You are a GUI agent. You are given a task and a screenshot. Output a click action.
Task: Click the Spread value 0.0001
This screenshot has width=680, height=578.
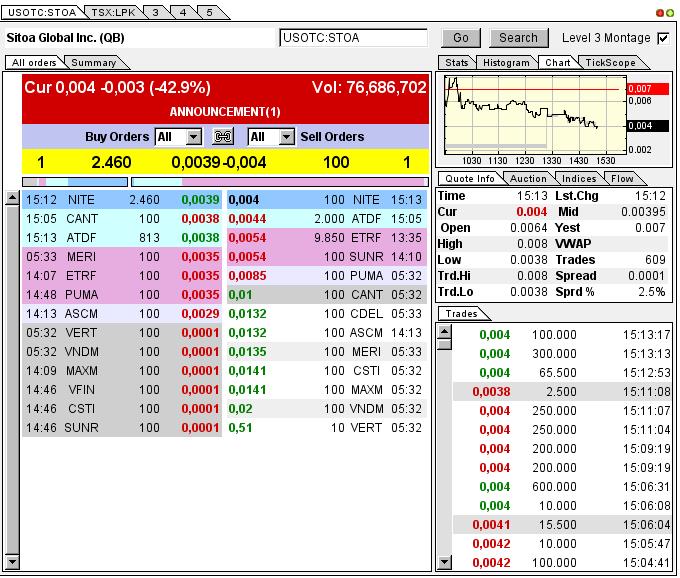(x=646, y=276)
